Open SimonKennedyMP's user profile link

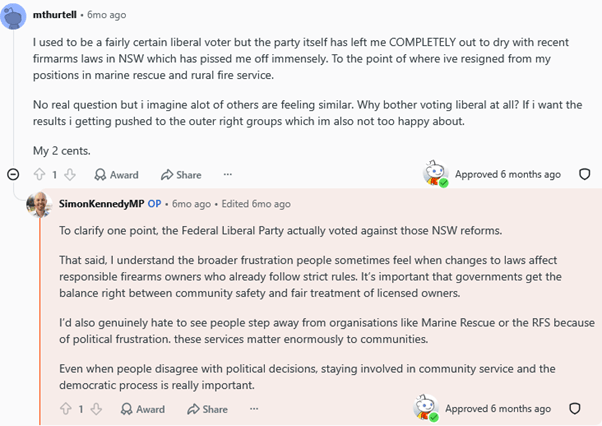tap(101, 204)
